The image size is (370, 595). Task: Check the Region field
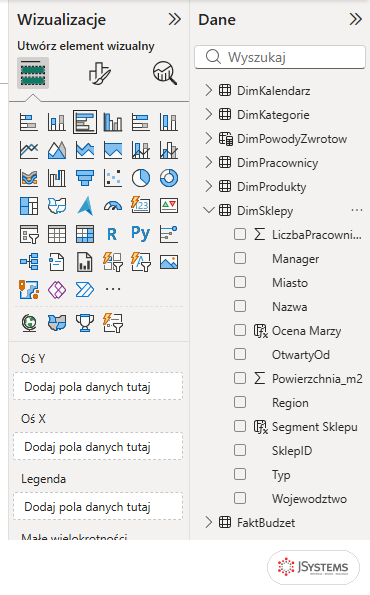click(240, 402)
